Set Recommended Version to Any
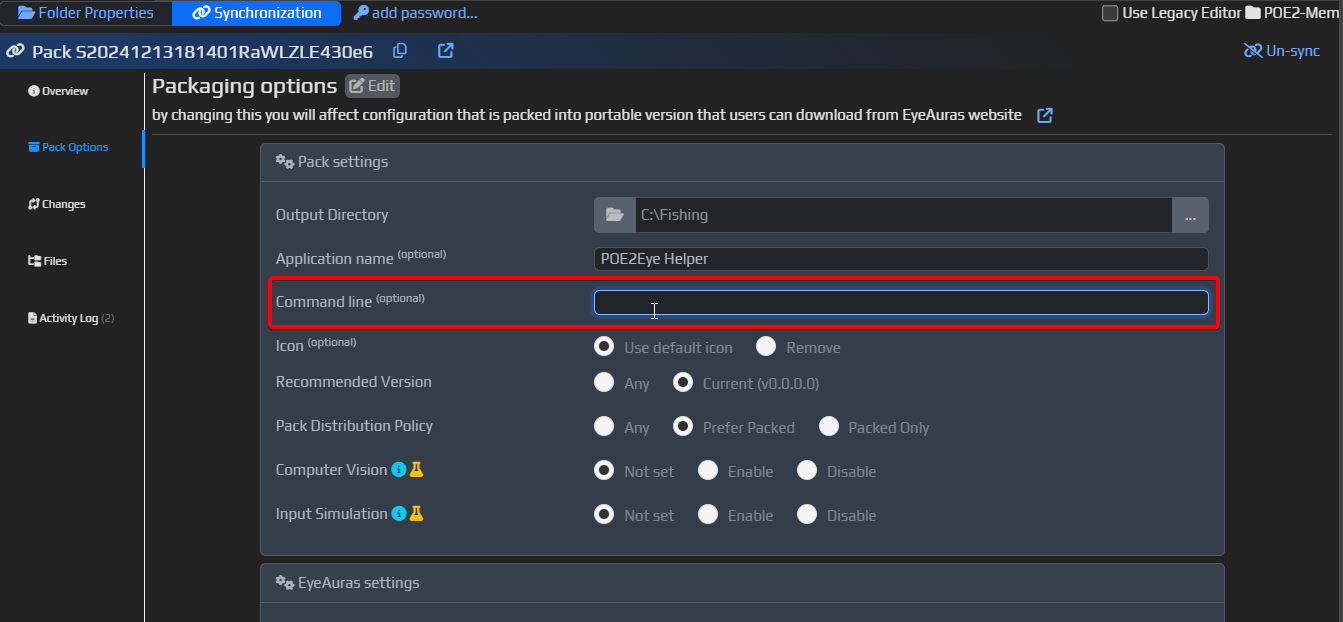The height and width of the screenshot is (622, 1343). 604,383
